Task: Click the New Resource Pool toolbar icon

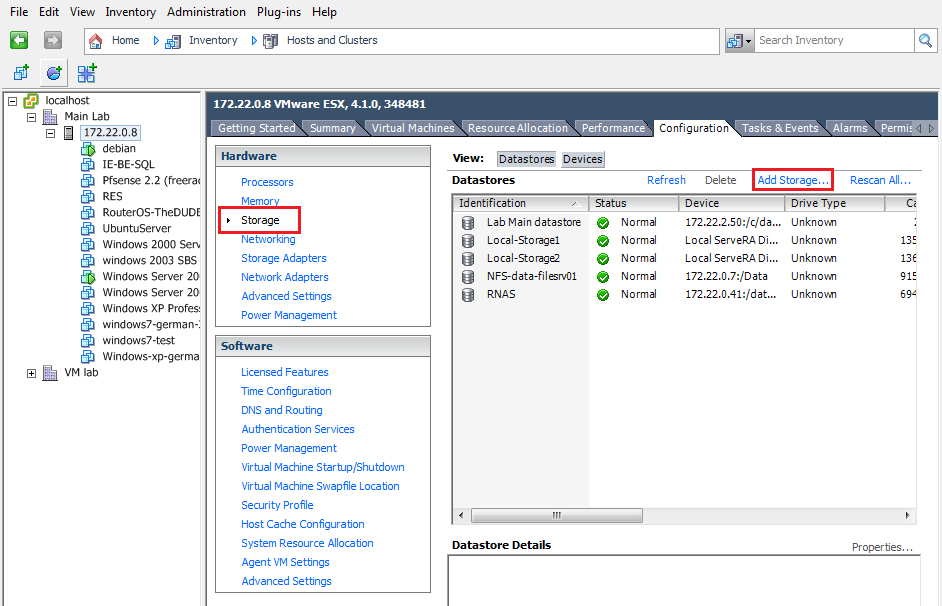Action: click(52, 73)
